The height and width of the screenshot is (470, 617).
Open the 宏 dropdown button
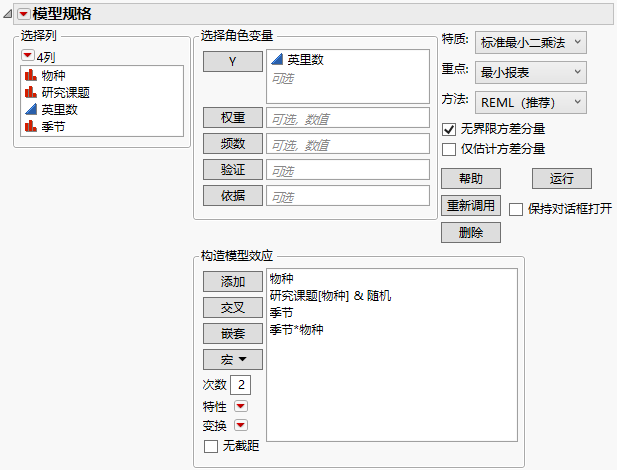point(233,359)
